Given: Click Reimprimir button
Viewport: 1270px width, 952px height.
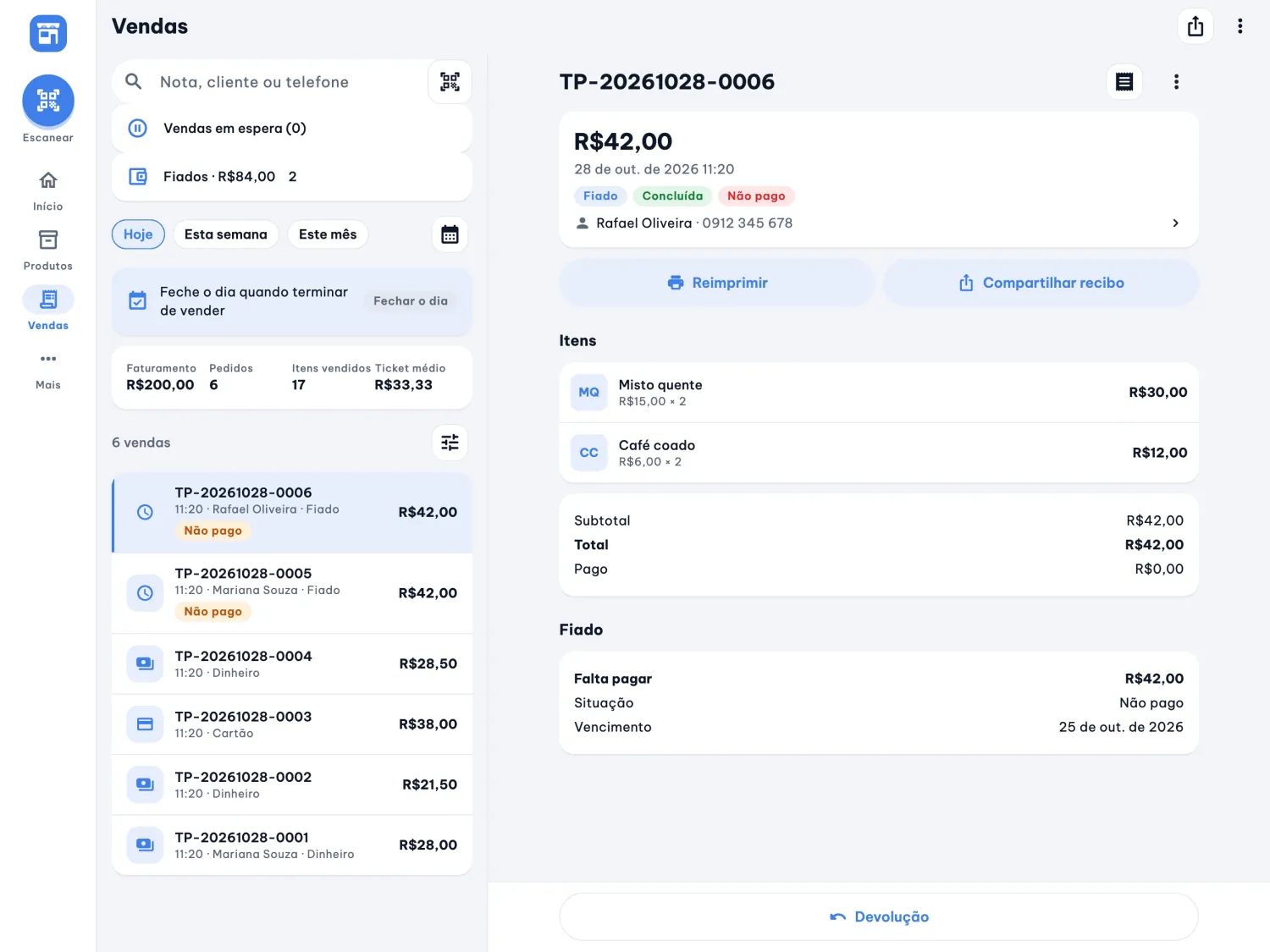Looking at the screenshot, I should (x=717, y=283).
